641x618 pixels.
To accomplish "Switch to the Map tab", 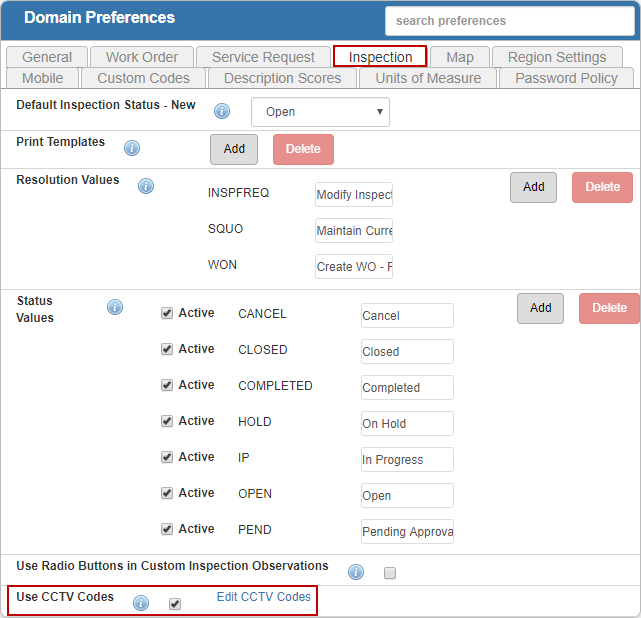I will tap(460, 57).
